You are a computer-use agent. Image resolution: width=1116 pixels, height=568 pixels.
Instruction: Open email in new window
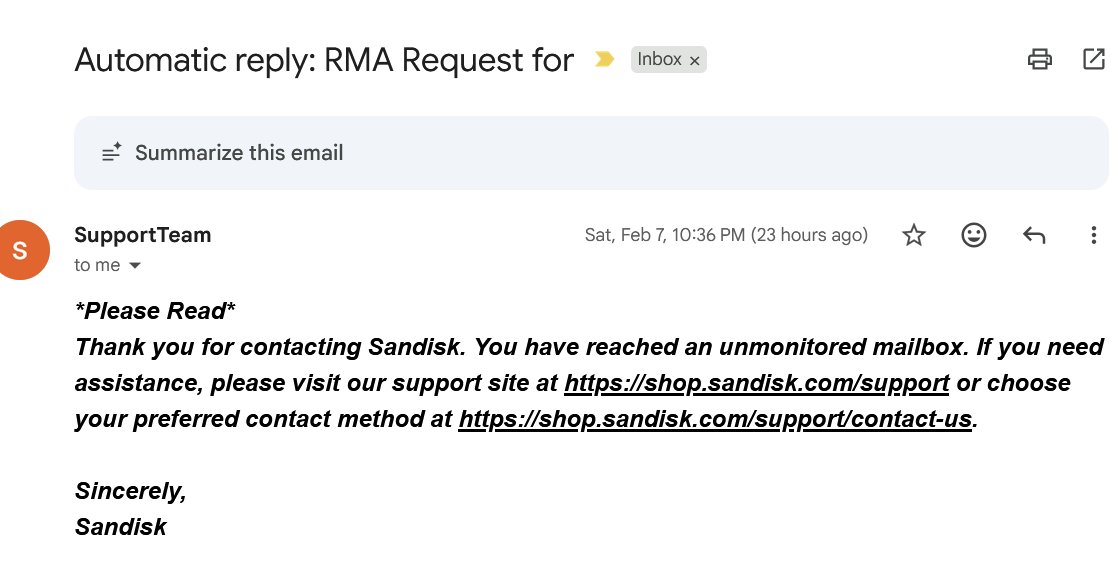click(1094, 59)
